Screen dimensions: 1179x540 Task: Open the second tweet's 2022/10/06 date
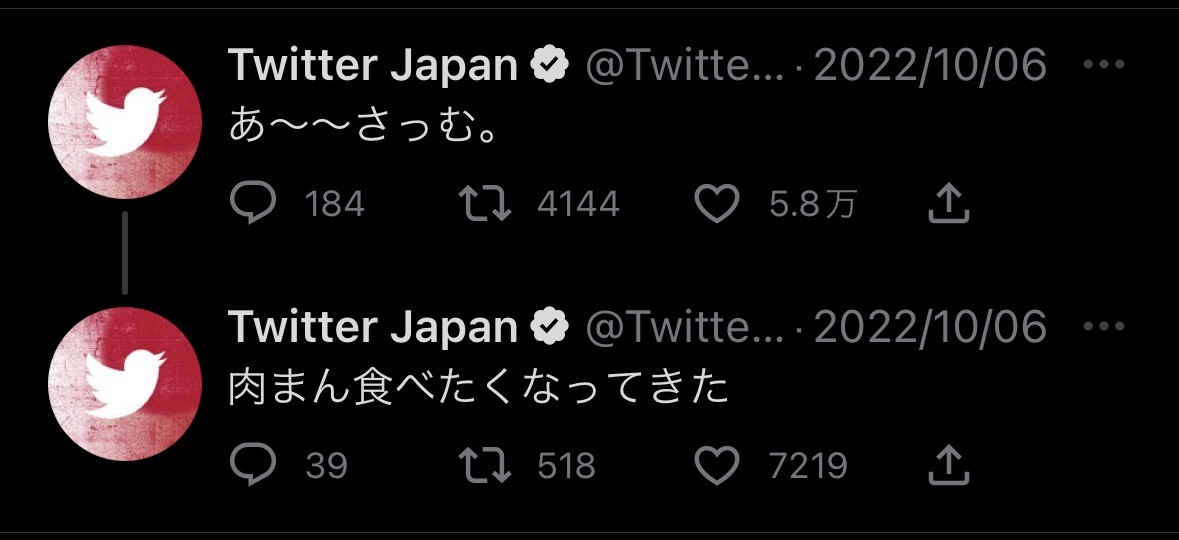click(x=930, y=327)
